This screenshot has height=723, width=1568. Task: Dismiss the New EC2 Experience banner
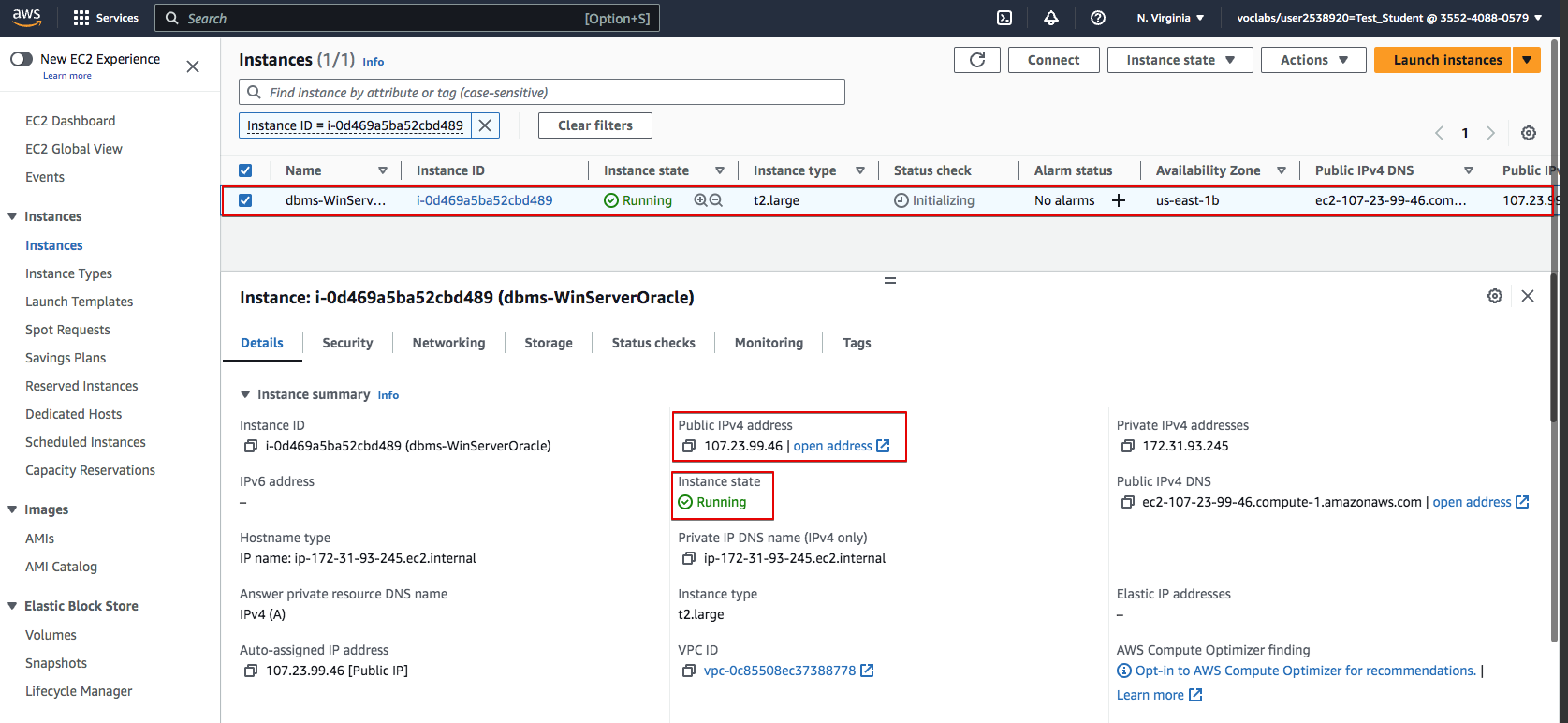pos(193,66)
